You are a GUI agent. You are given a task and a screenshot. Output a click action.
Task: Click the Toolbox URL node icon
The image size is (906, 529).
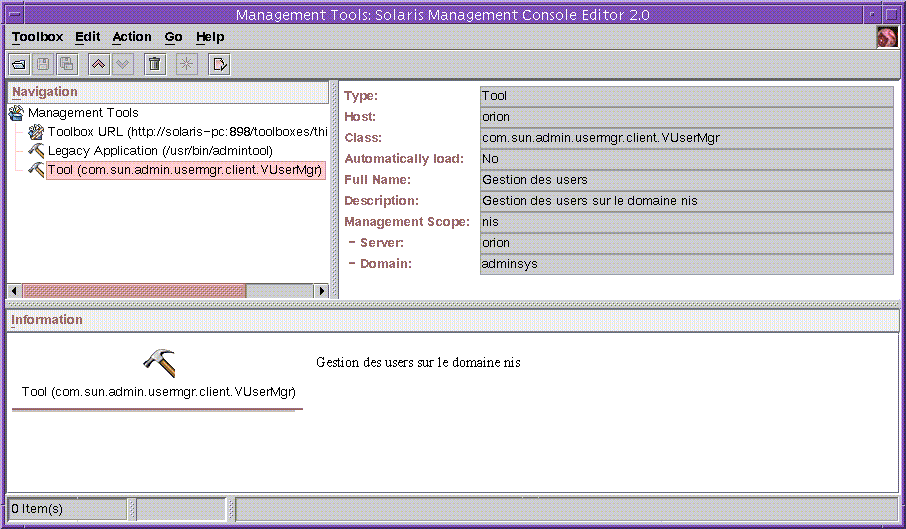(36, 132)
